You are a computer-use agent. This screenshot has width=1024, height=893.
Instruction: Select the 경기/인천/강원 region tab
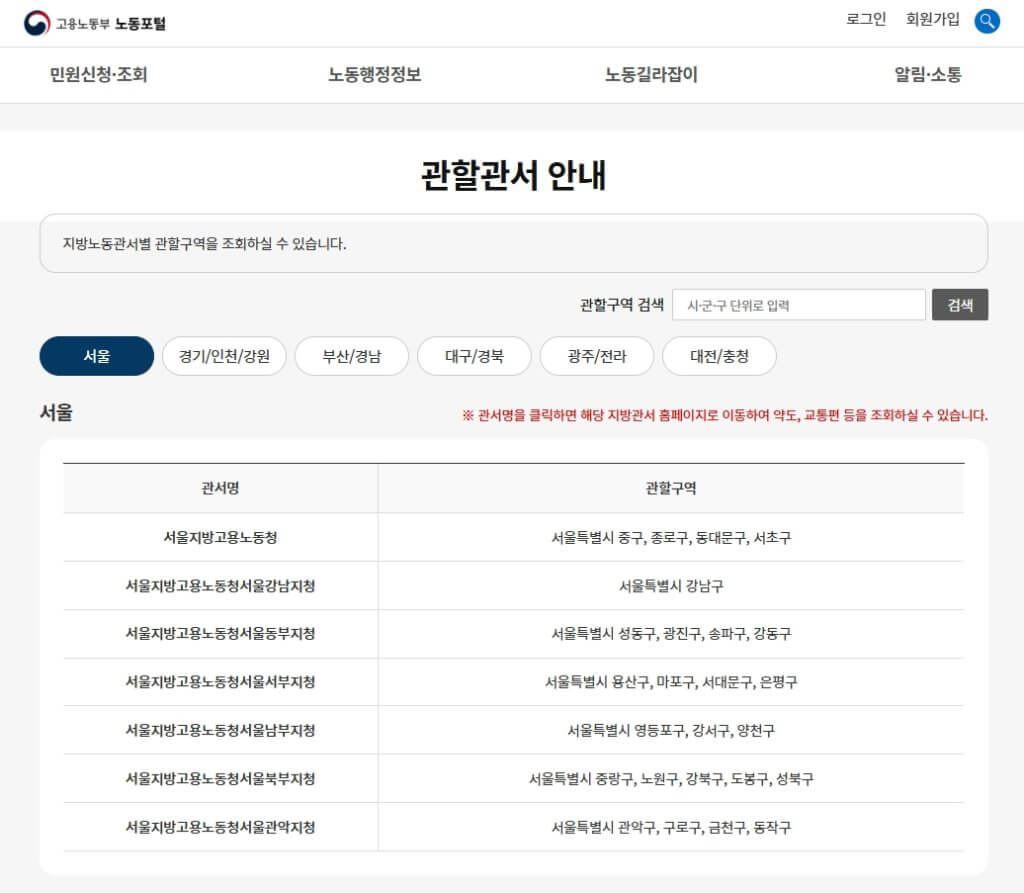click(224, 356)
